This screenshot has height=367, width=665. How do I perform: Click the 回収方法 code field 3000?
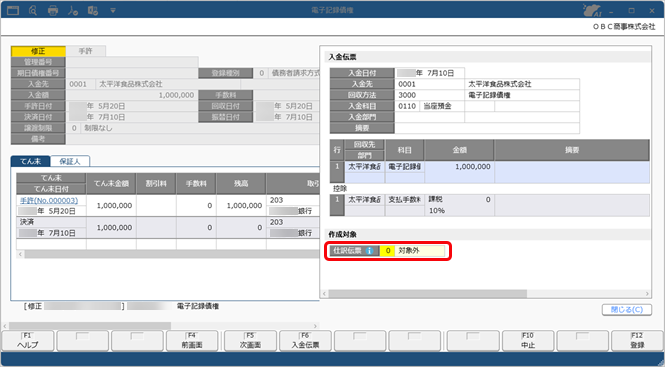pos(430,95)
